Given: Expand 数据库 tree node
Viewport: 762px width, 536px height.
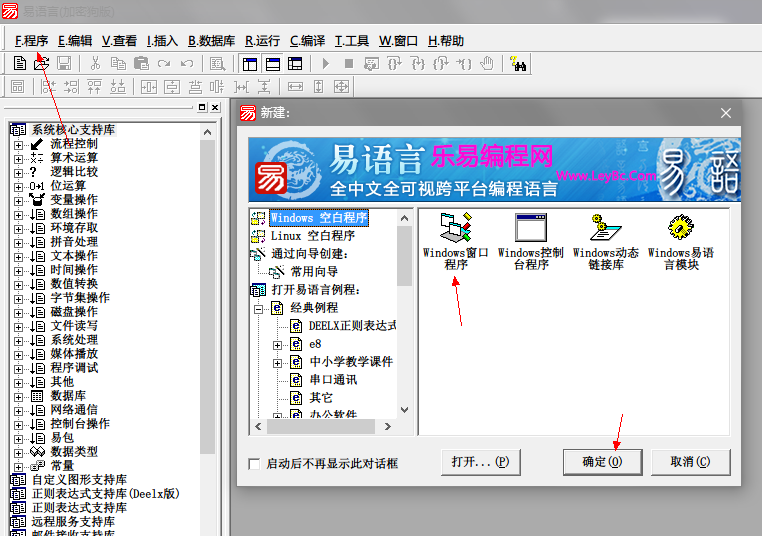Looking at the screenshot, I should (x=18, y=397).
